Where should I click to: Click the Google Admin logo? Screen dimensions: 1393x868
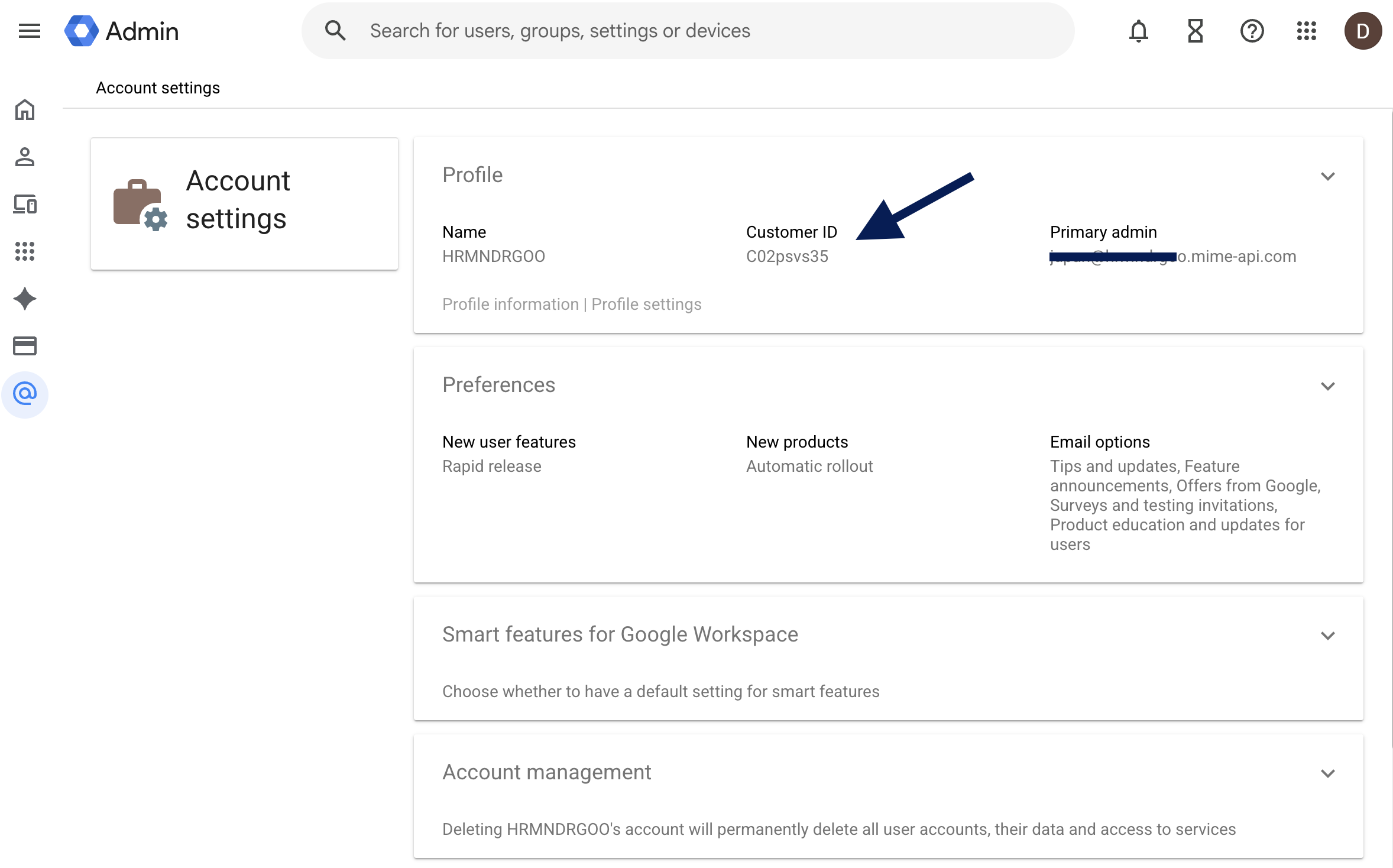point(122,31)
